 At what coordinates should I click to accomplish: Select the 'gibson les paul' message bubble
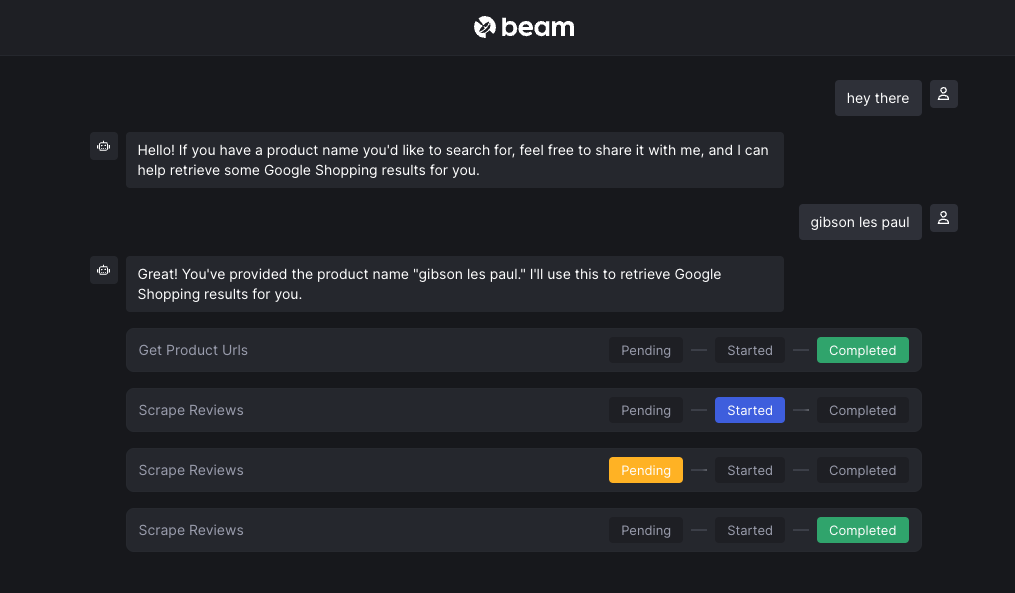pyautogui.click(x=860, y=222)
